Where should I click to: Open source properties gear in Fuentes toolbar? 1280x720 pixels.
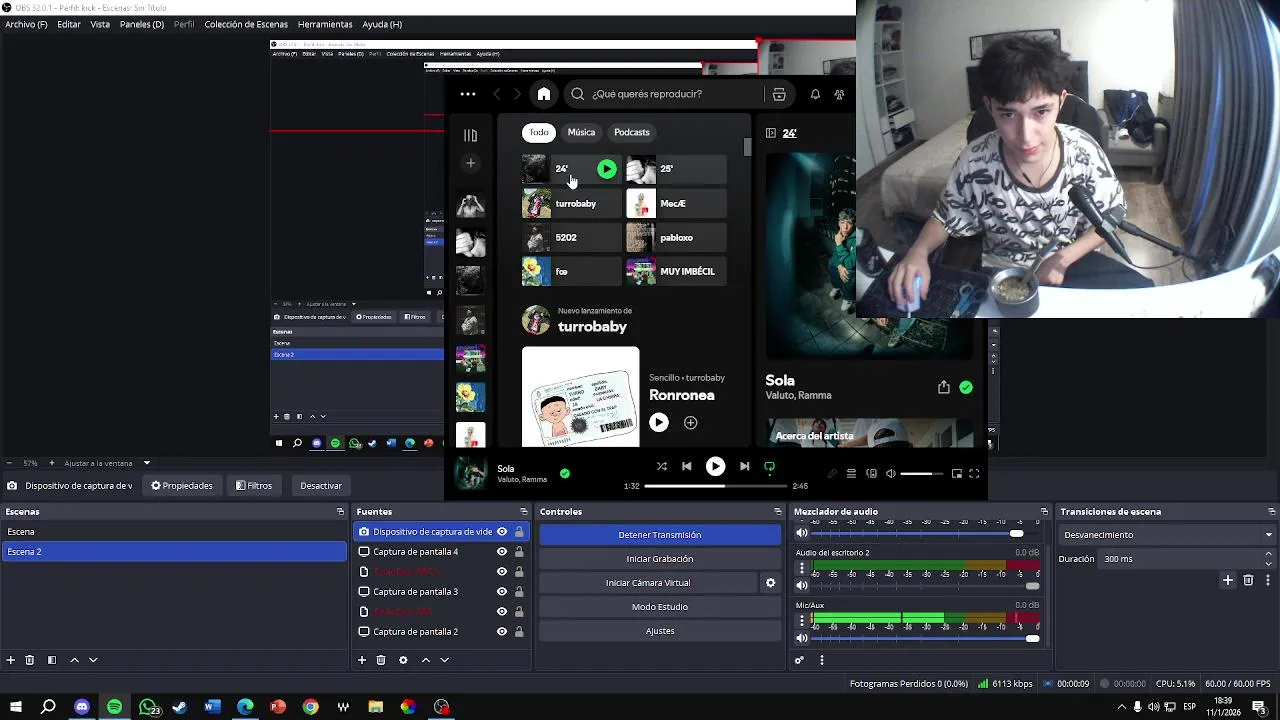tap(403, 660)
